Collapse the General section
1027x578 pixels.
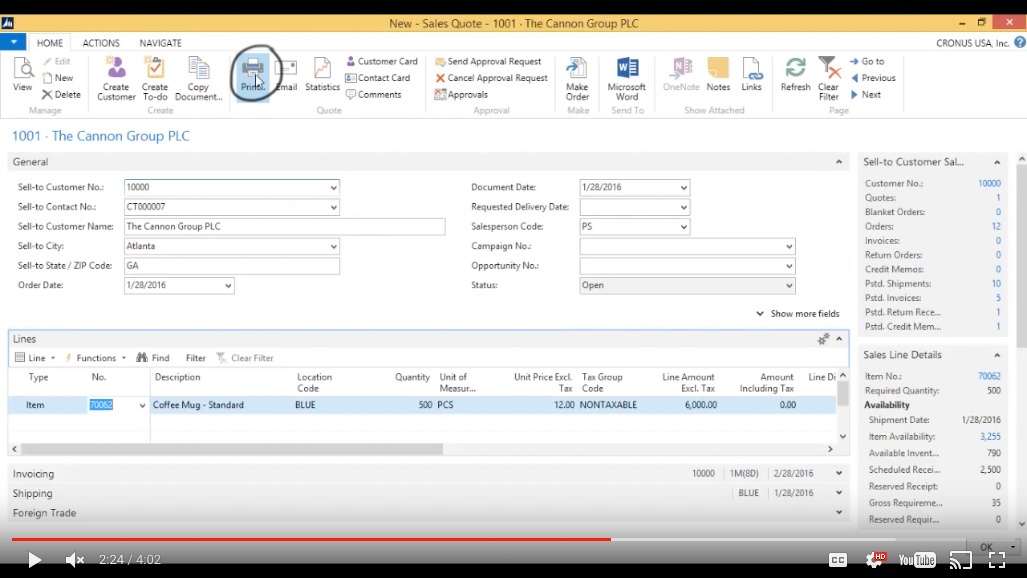point(839,162)
